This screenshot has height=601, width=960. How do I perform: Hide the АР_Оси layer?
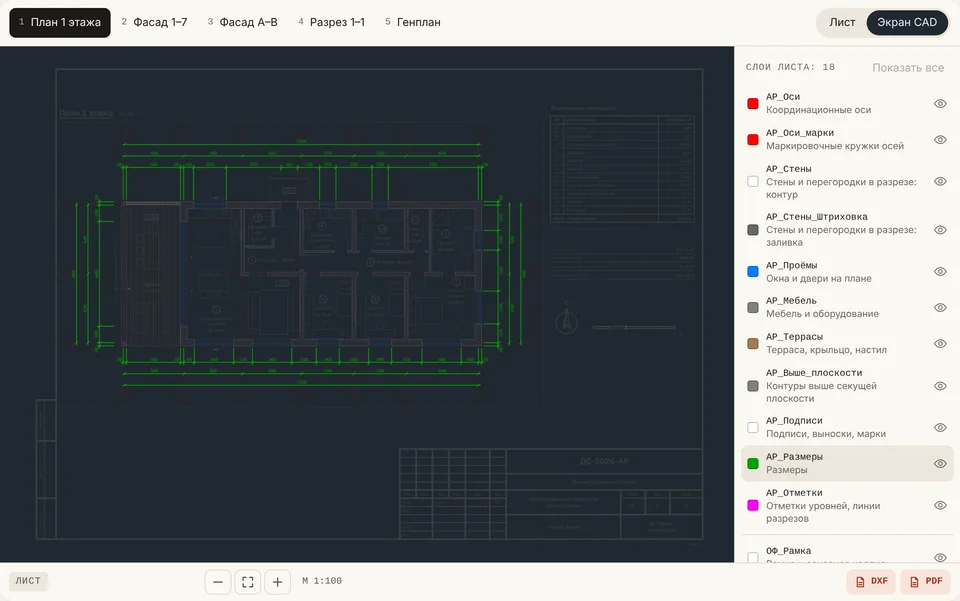tap(940, 103)
